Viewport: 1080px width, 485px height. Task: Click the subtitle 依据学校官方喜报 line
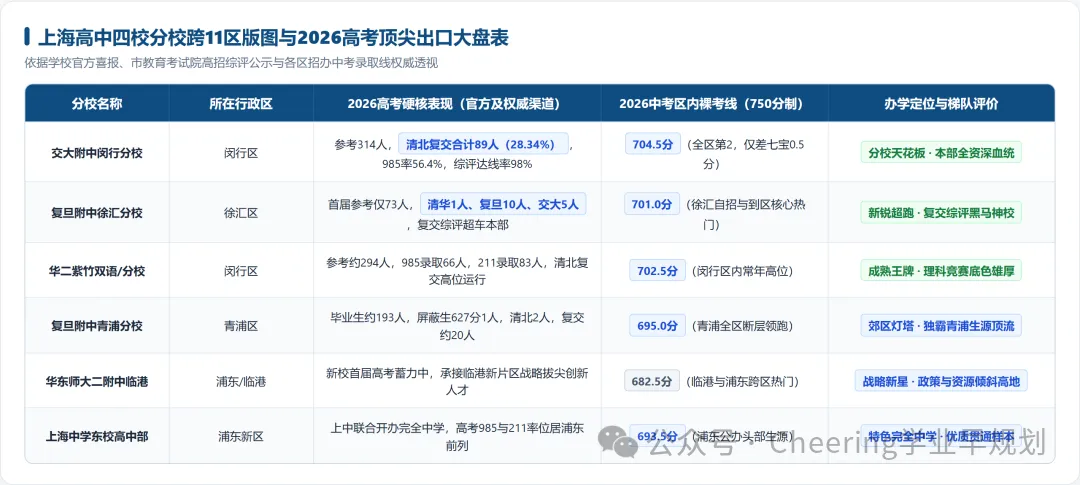click(x=231, y=63)
